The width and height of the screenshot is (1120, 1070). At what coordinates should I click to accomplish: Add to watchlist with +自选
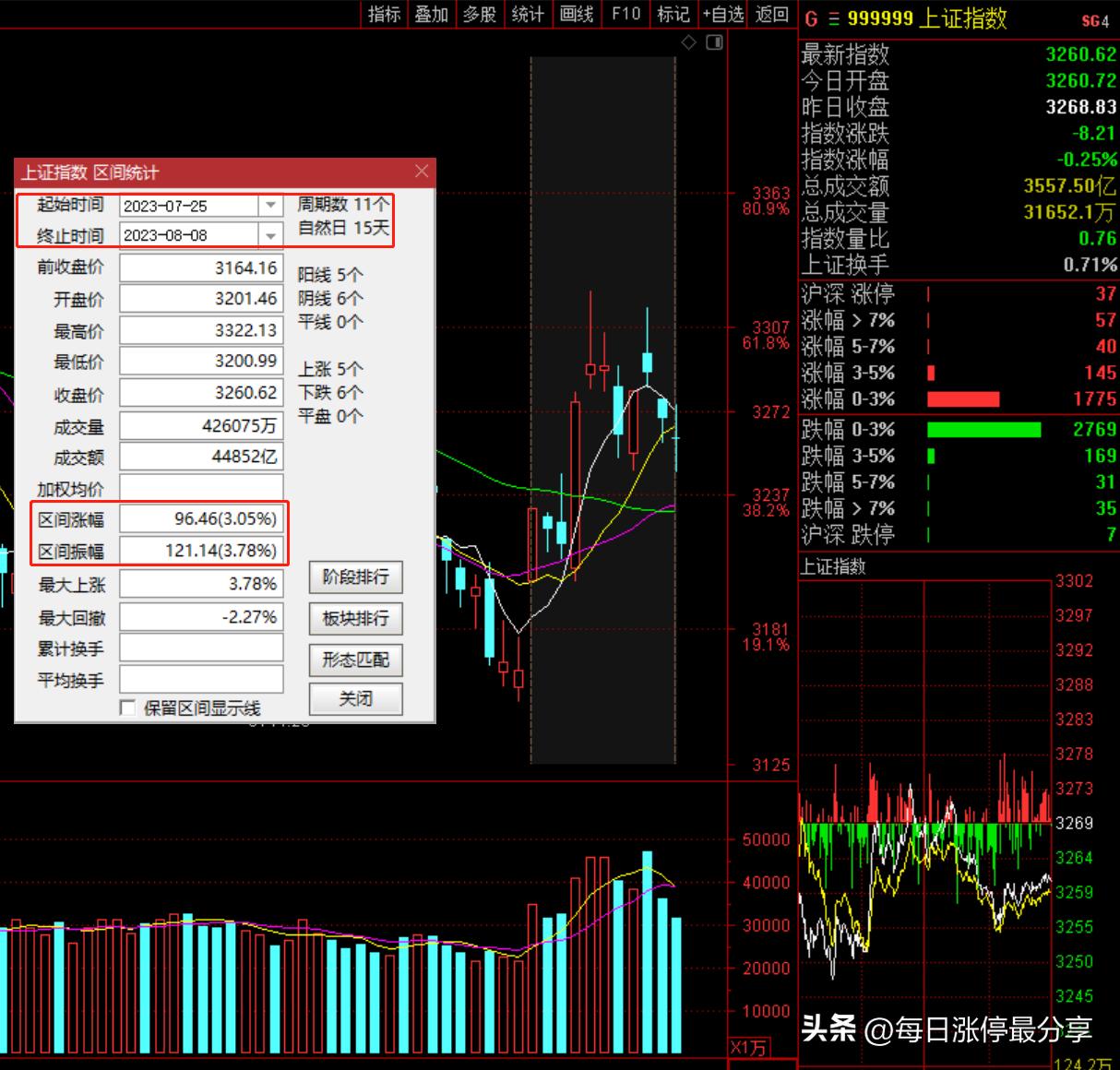click(x=722, y=14)
